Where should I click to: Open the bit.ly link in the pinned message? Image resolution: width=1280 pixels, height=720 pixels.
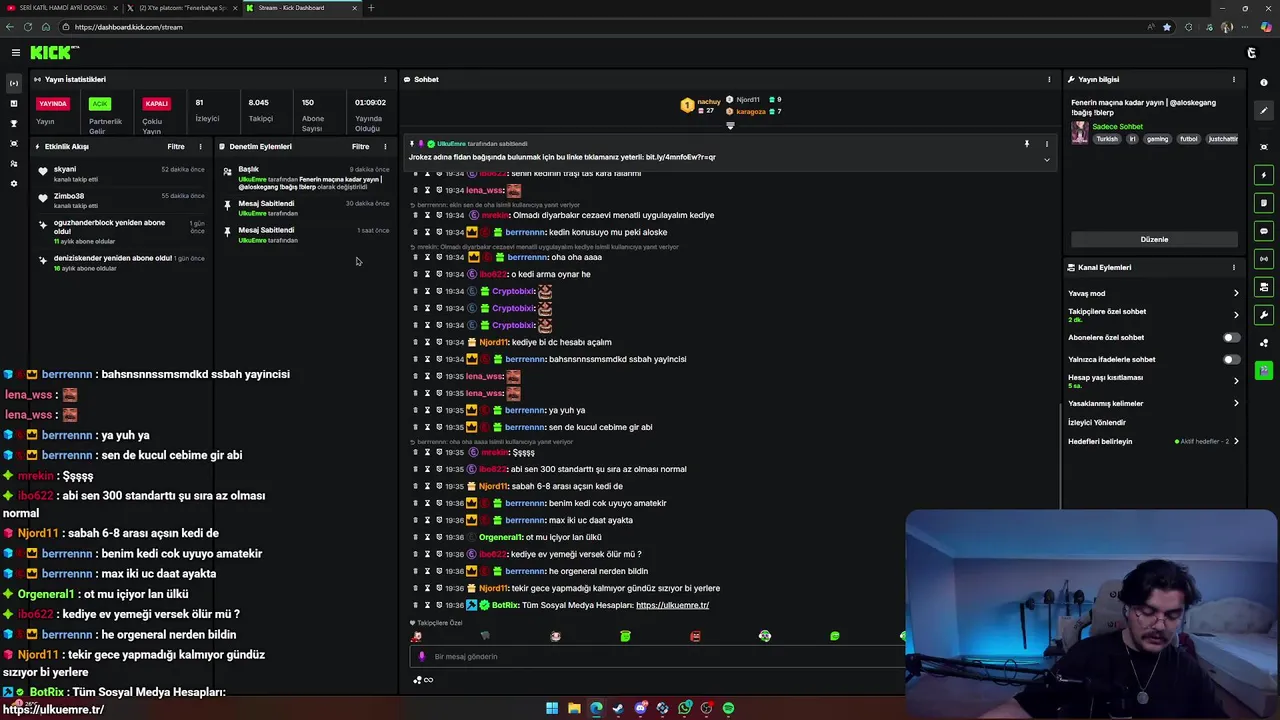681,158
